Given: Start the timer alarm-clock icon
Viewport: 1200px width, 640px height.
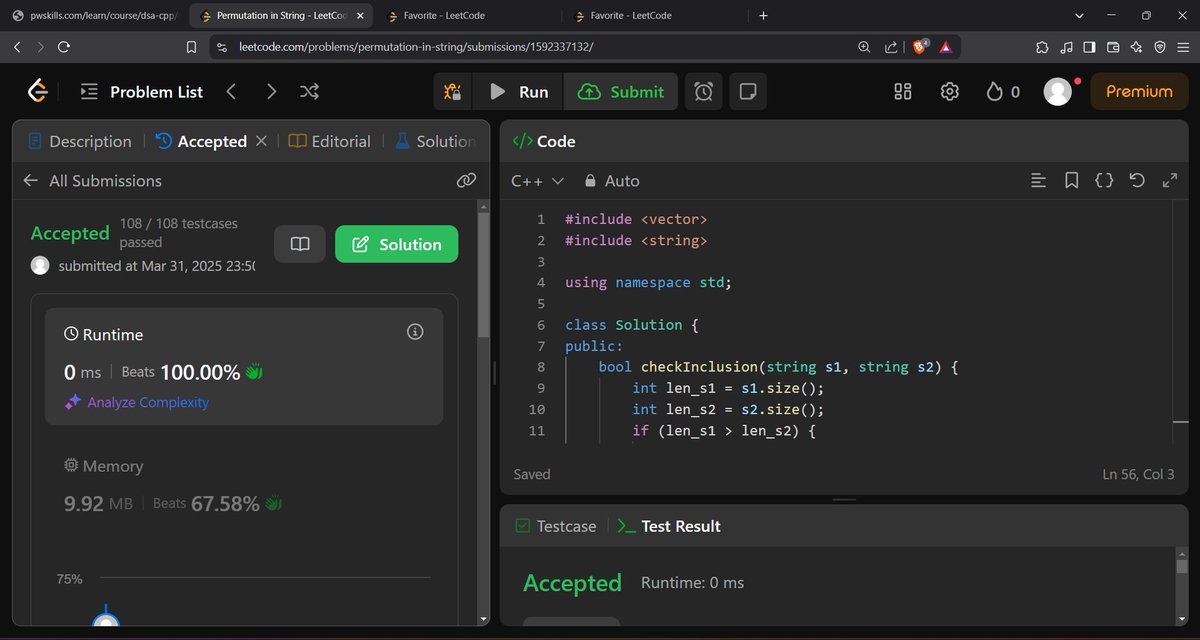Looking at the screenshot, I should [x=704, y=92].
